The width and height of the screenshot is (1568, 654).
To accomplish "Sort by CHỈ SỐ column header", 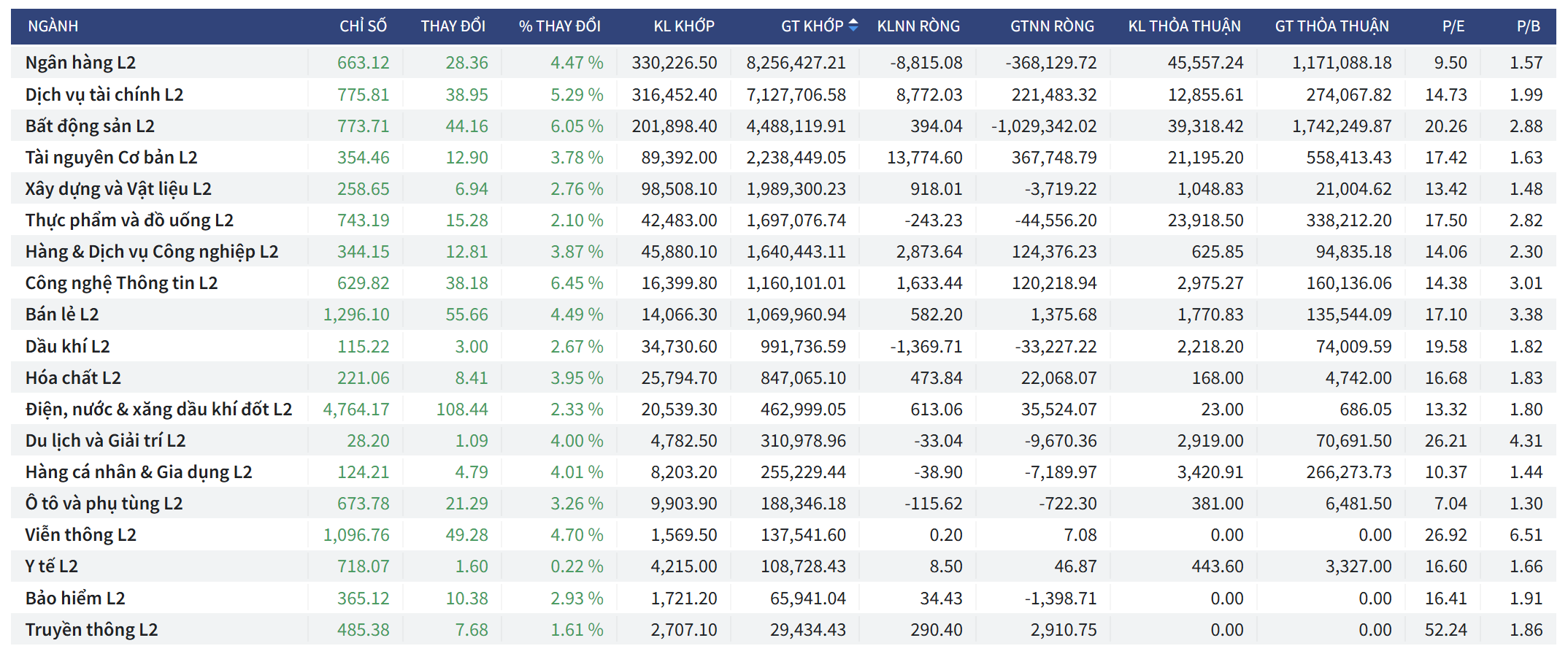I will pos(363,26).
